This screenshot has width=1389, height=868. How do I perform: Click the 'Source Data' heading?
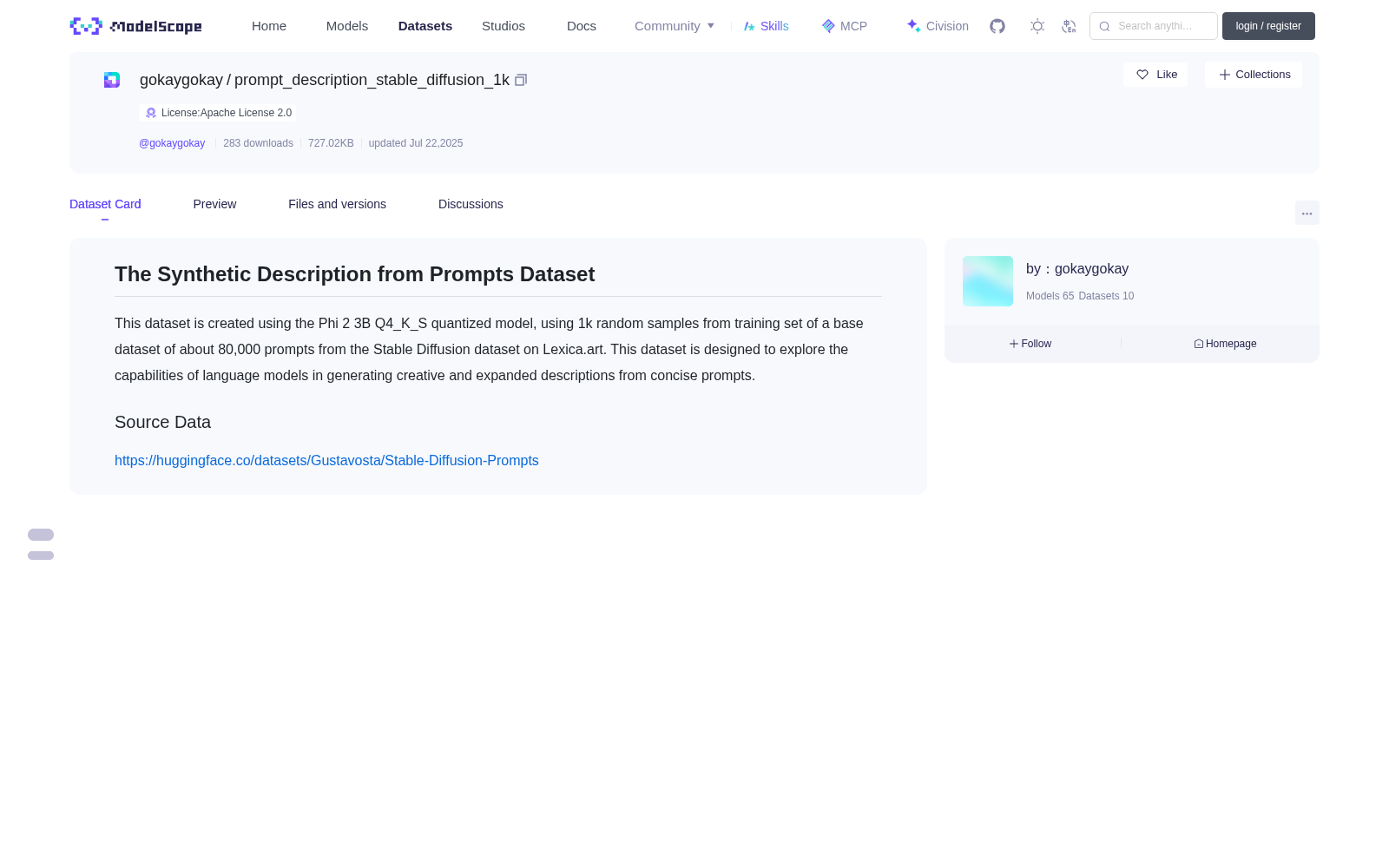162,422
